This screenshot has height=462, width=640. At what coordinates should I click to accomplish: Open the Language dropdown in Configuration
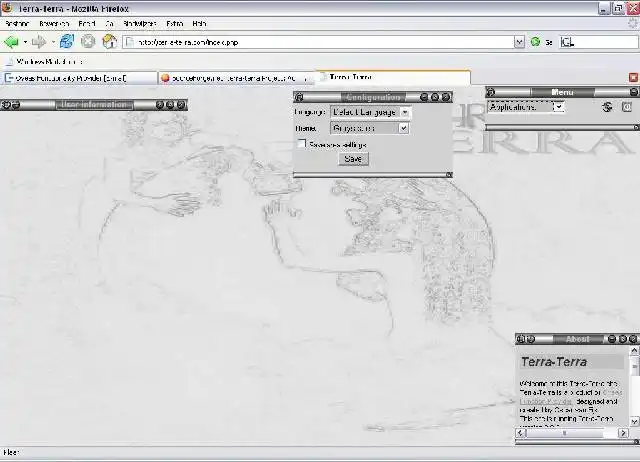370,112
